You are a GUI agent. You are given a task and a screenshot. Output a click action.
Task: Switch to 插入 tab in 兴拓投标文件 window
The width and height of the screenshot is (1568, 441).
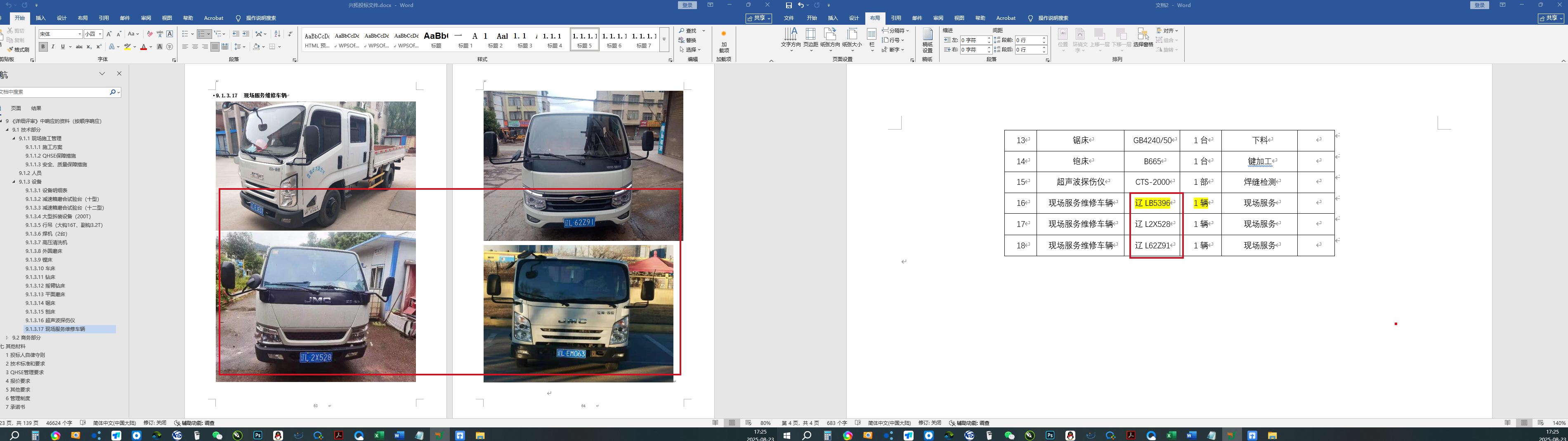point(41,18)
